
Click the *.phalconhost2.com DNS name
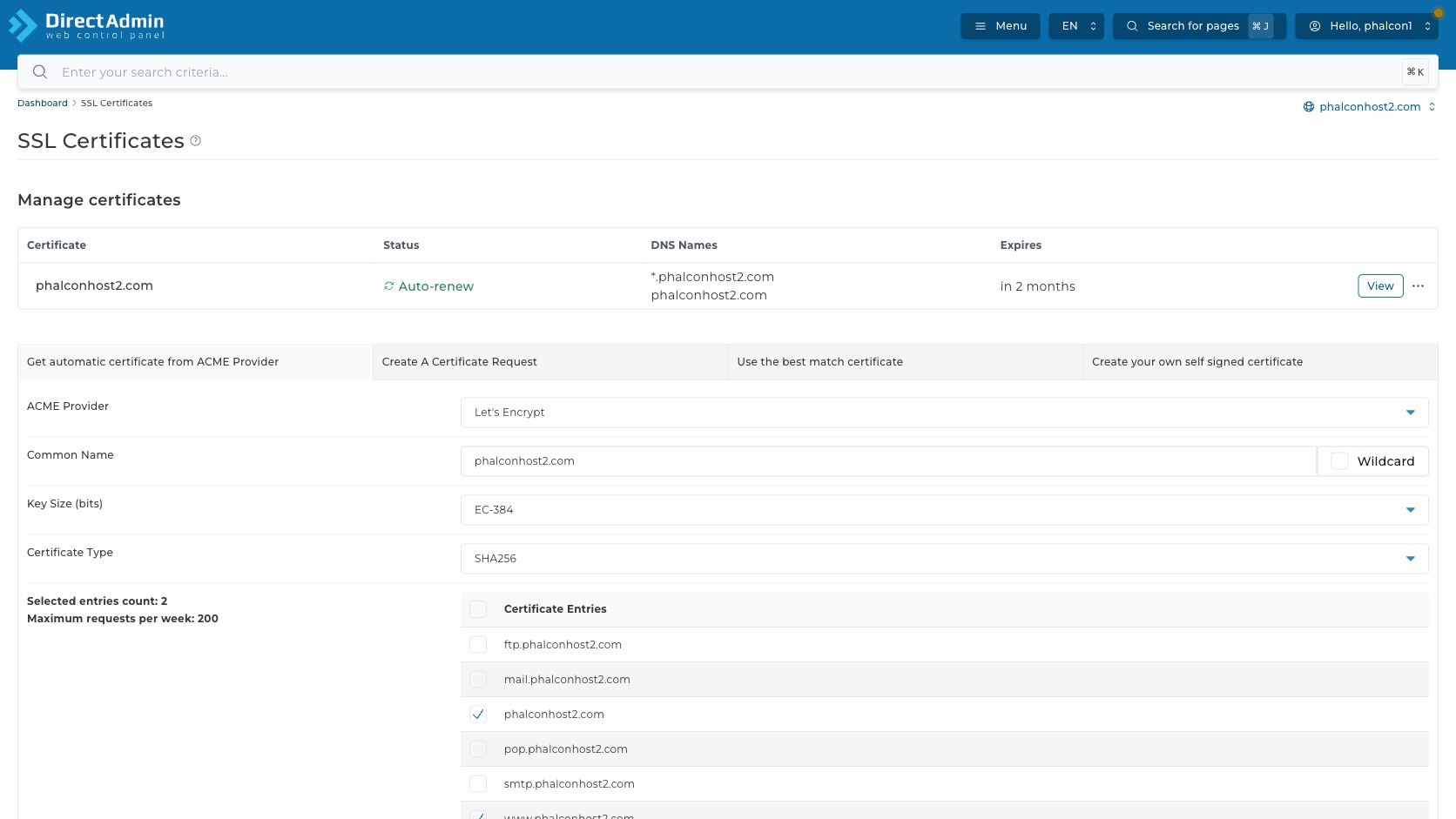tap(712, 277)
